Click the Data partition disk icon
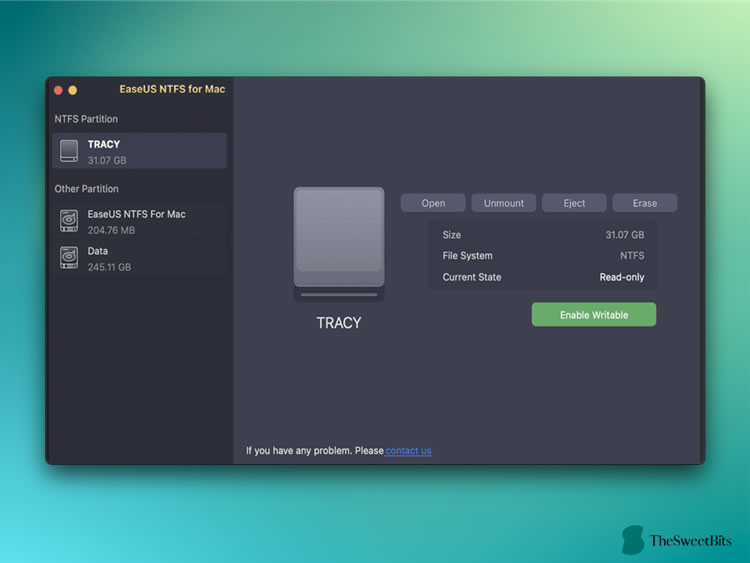 [69, 258]
